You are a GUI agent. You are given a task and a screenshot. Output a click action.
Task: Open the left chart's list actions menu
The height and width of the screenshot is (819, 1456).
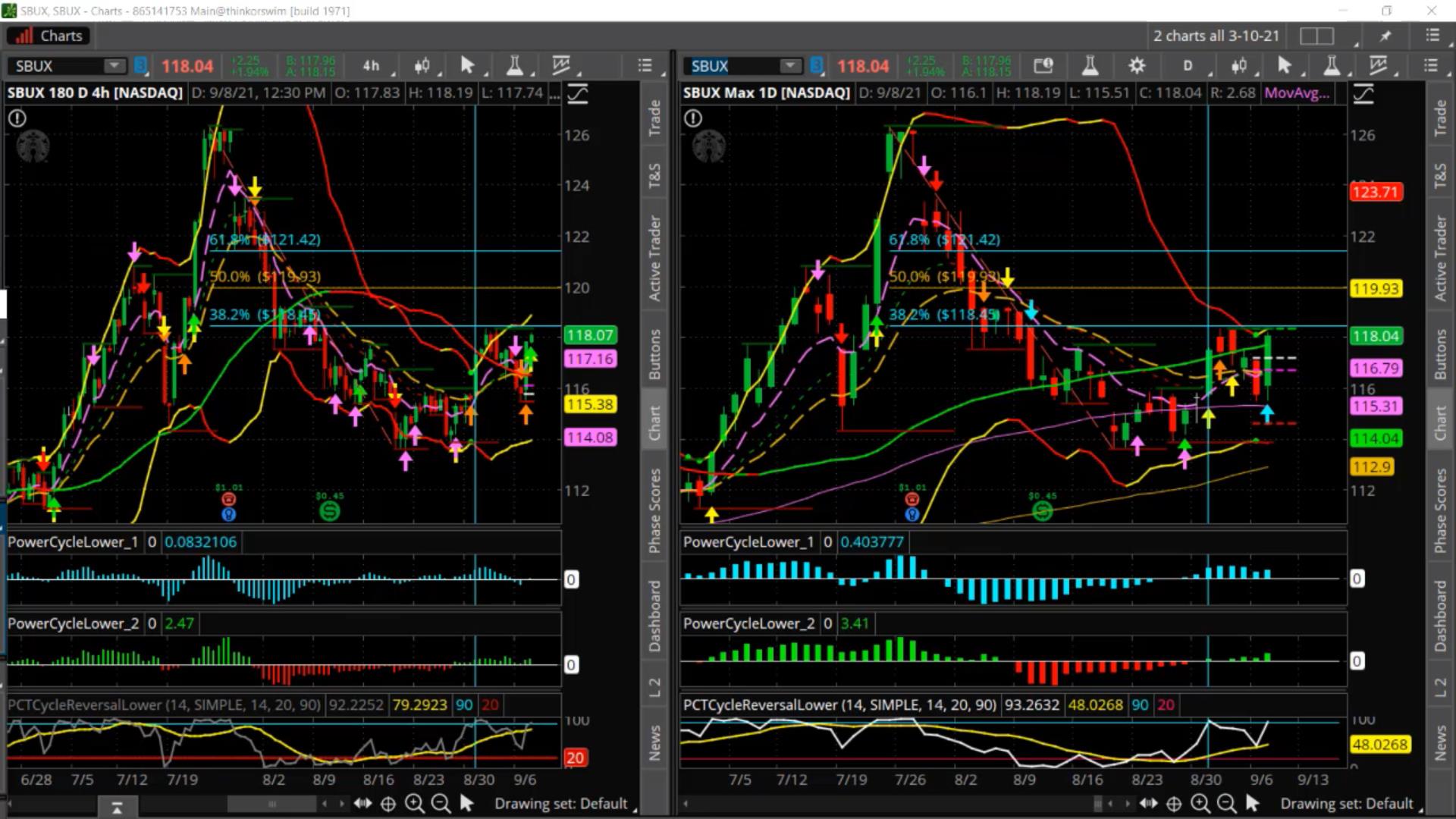click(x=645, y=66)
